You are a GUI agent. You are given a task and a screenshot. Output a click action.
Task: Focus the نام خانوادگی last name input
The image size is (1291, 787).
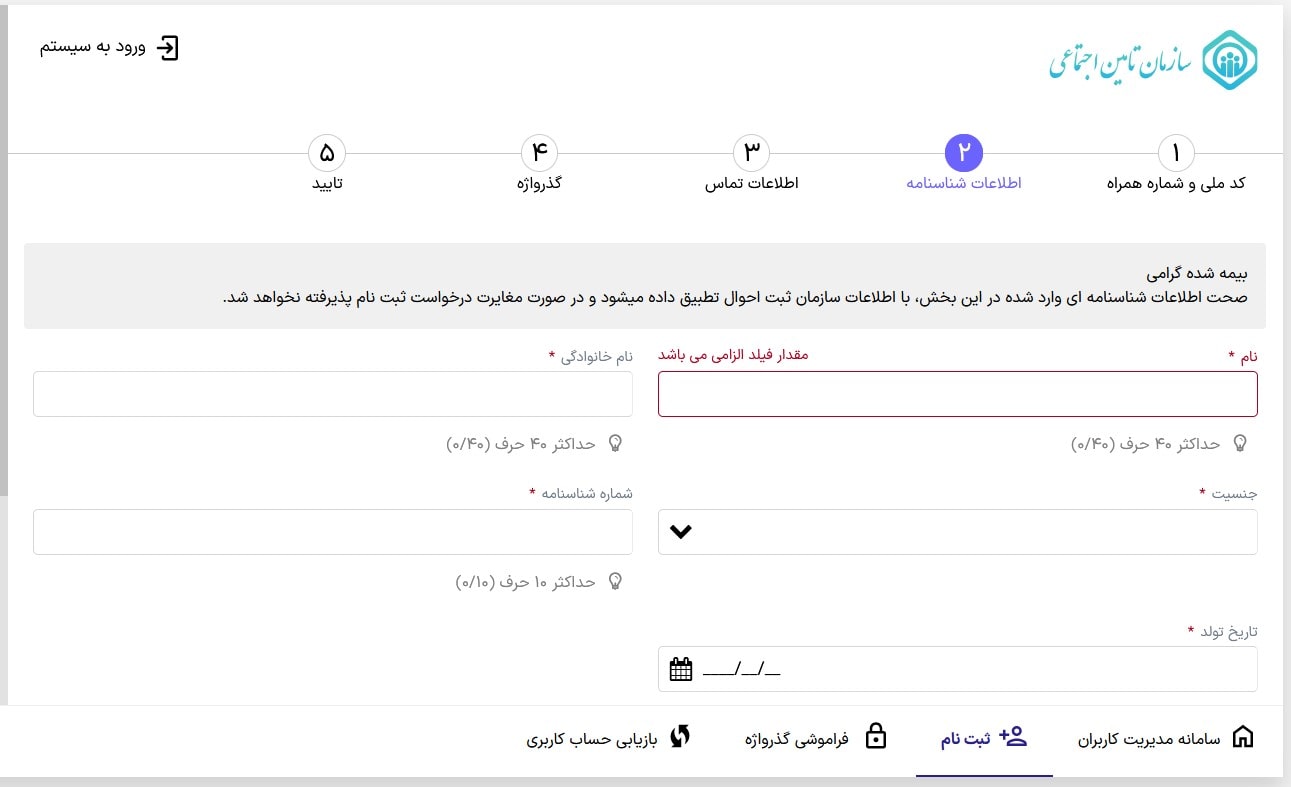click(332, 394)
